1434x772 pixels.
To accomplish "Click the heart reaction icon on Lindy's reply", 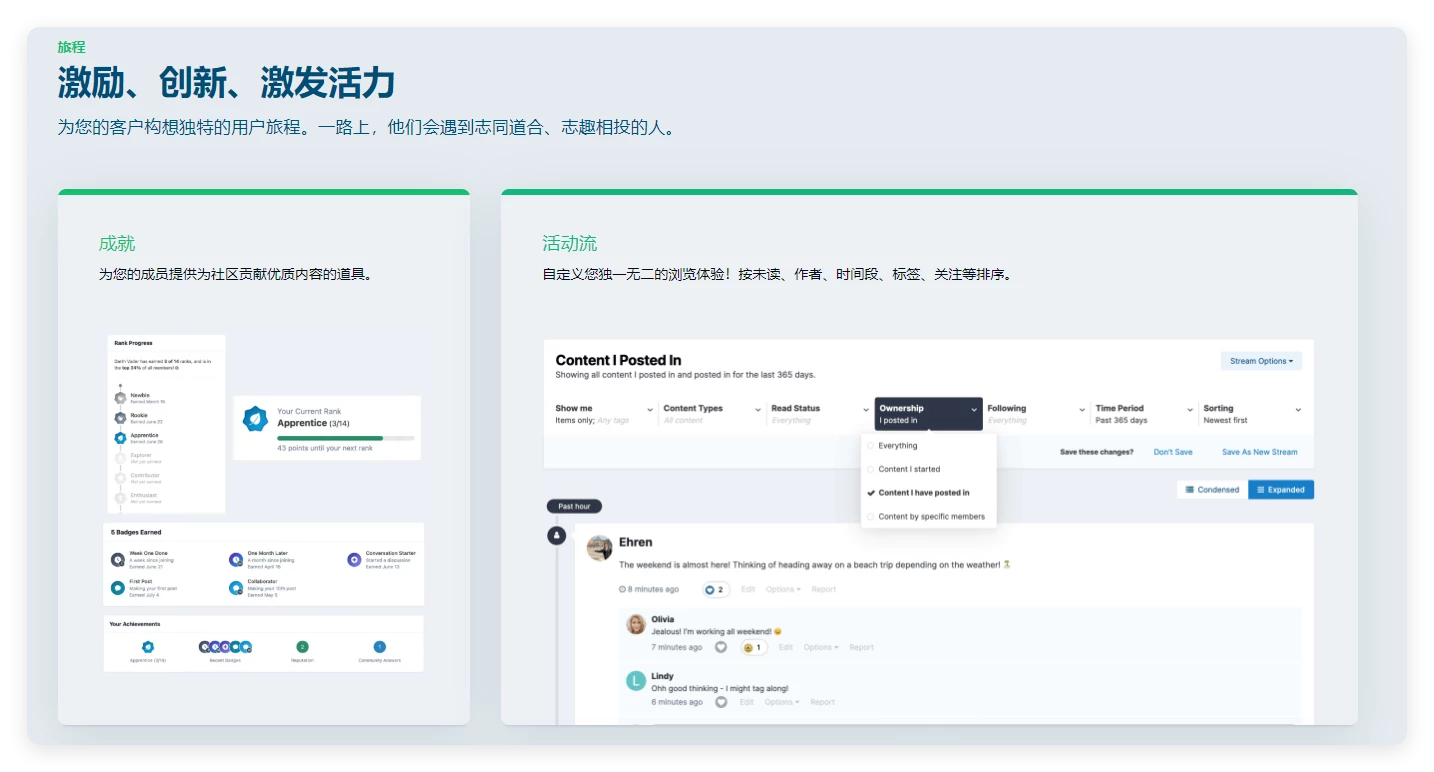I will click(x=721, y=702).
